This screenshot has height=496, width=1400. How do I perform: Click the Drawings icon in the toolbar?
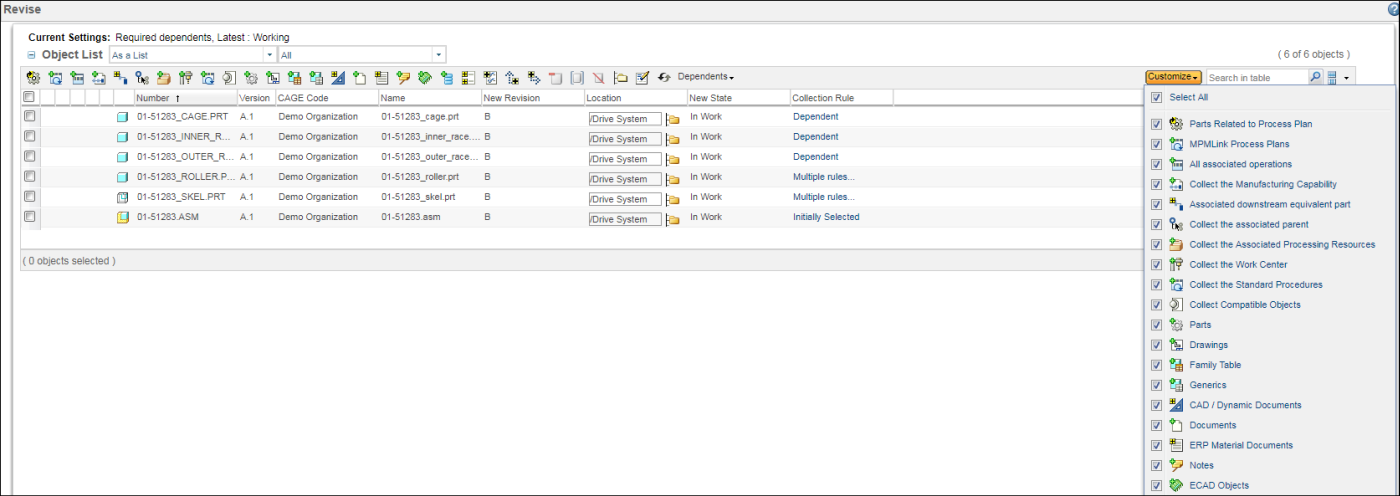click(272, 77)
